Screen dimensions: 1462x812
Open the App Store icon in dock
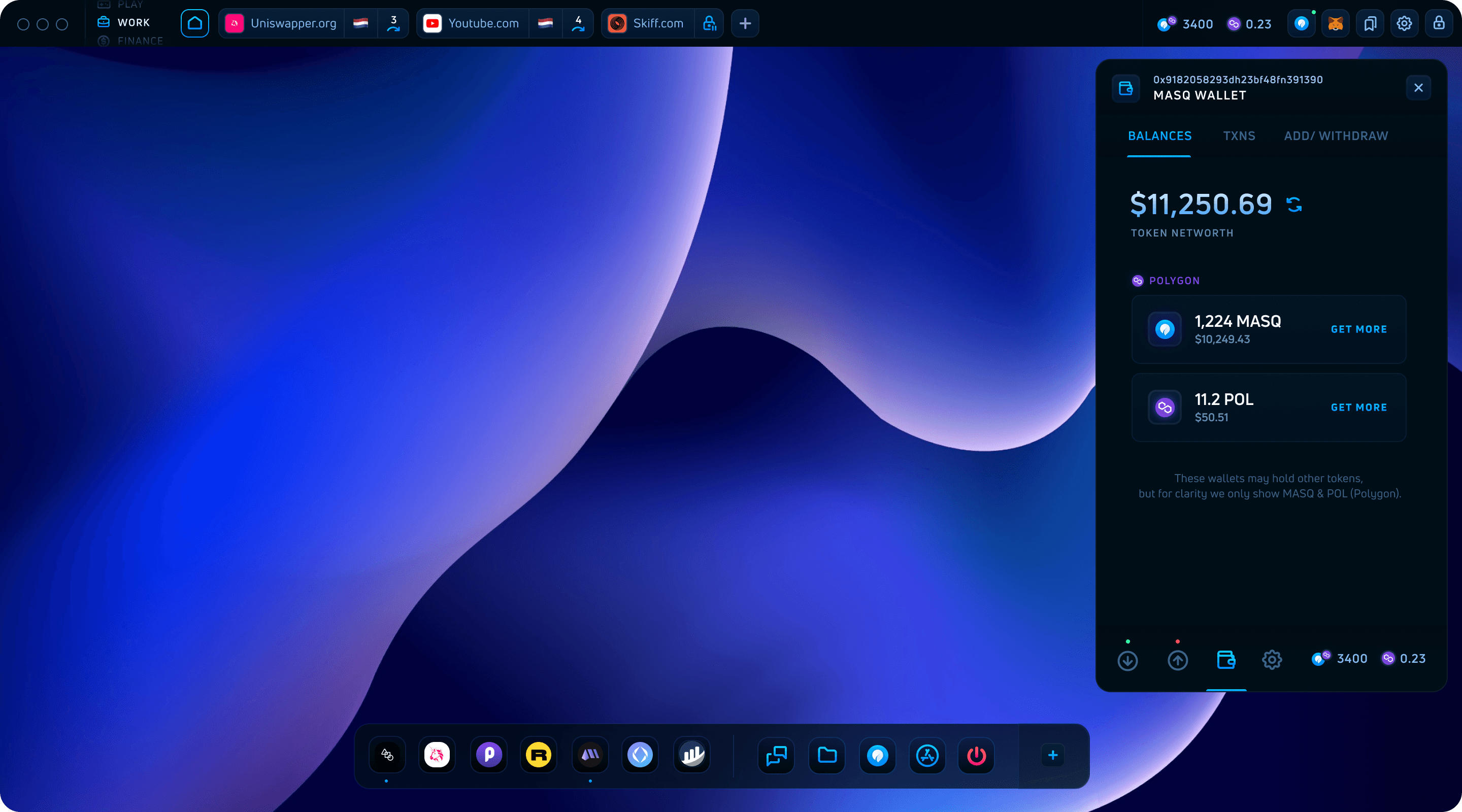pos(927,755)
